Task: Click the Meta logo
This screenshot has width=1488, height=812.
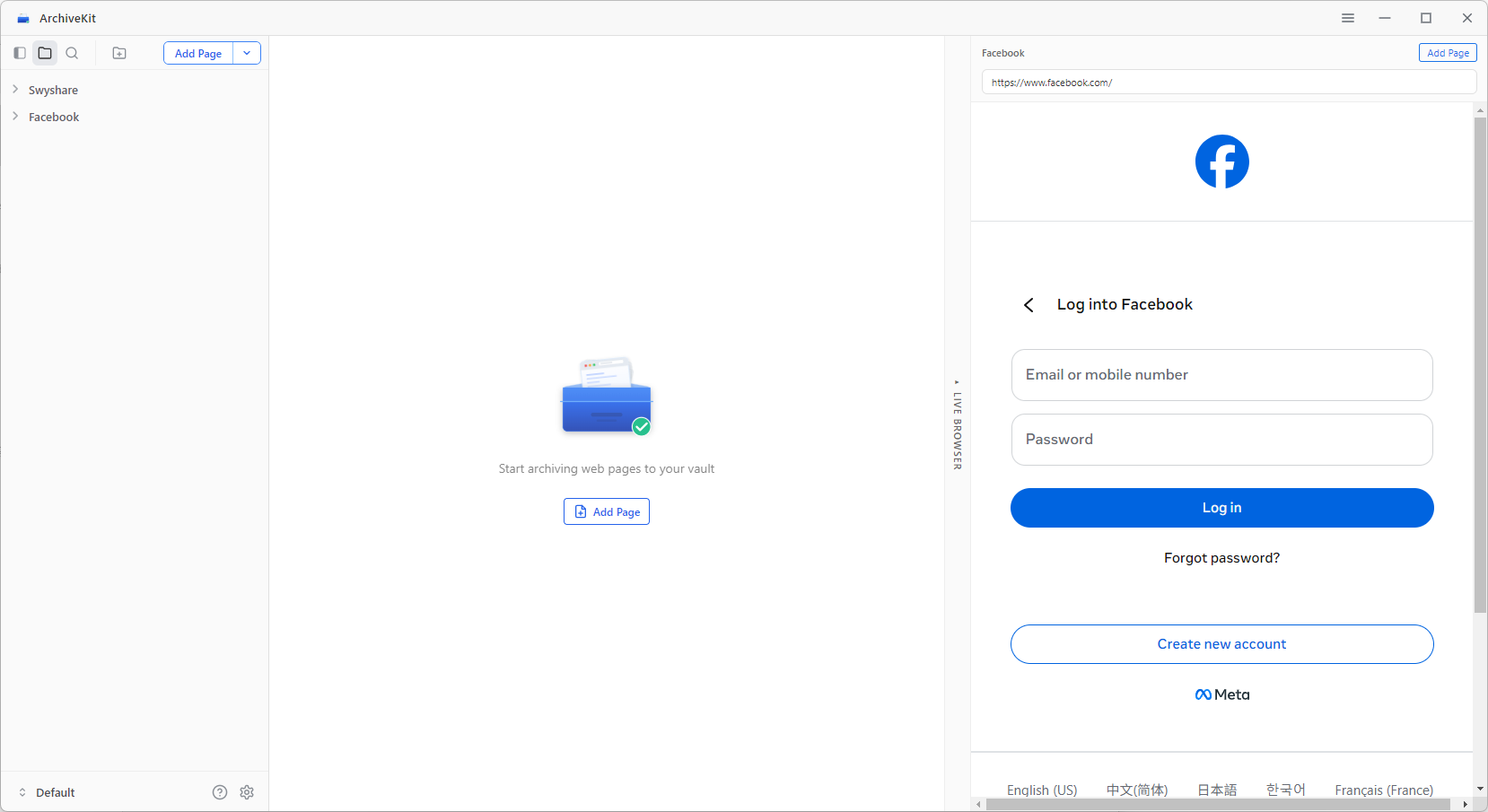Action: click(x=1221, y=694)
